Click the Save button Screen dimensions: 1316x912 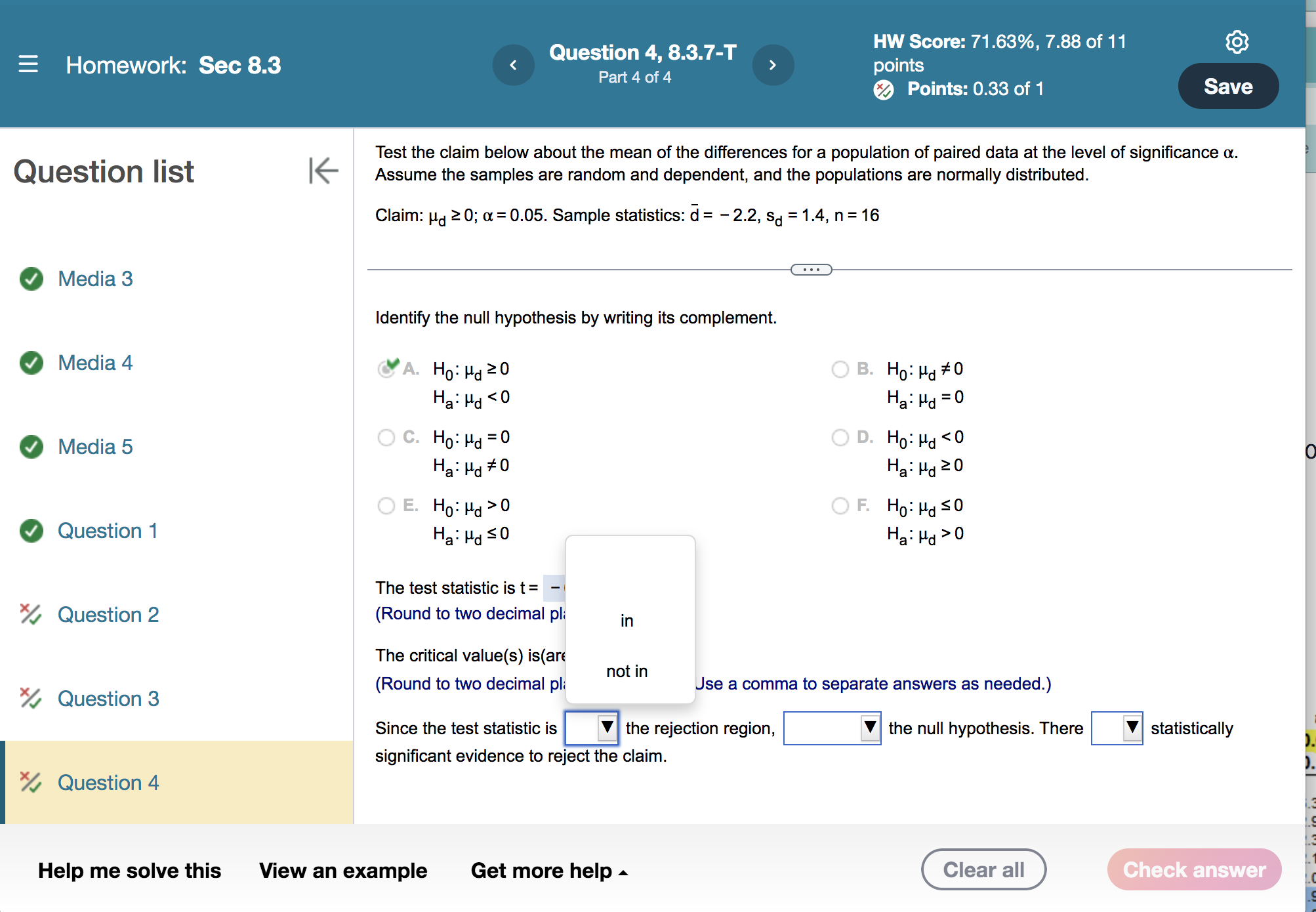(1227, 86)
